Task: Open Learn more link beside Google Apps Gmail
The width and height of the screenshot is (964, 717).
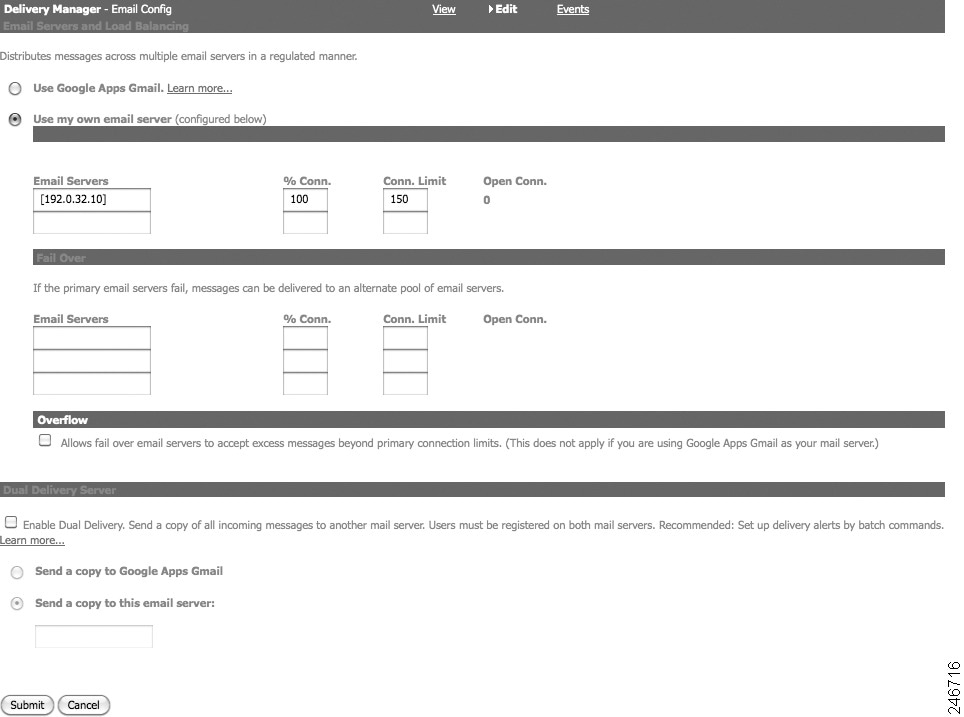Action: [x=199, y=88]
